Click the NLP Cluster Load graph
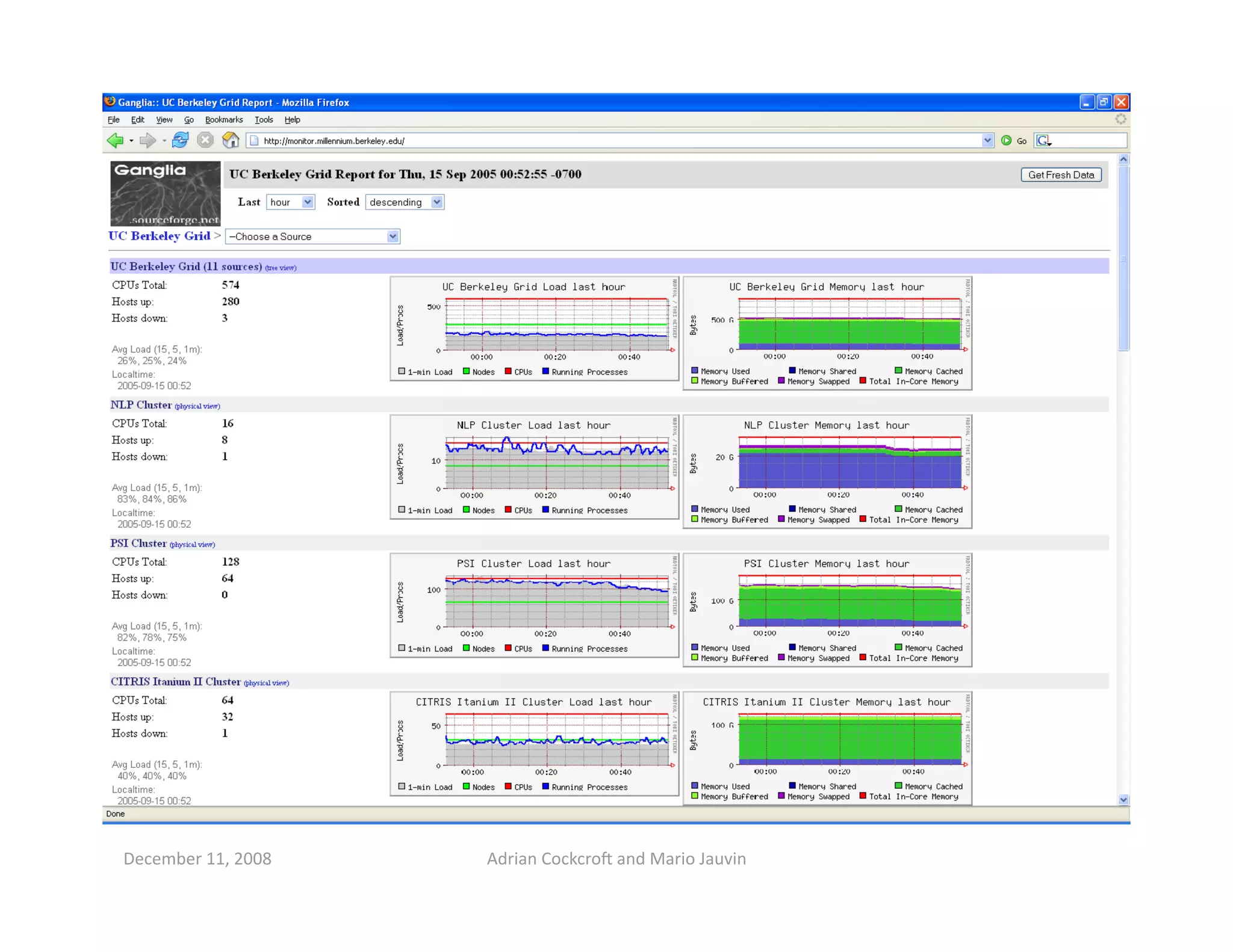The width and height of the screenshot is (1233, 952). pos(535,467)
